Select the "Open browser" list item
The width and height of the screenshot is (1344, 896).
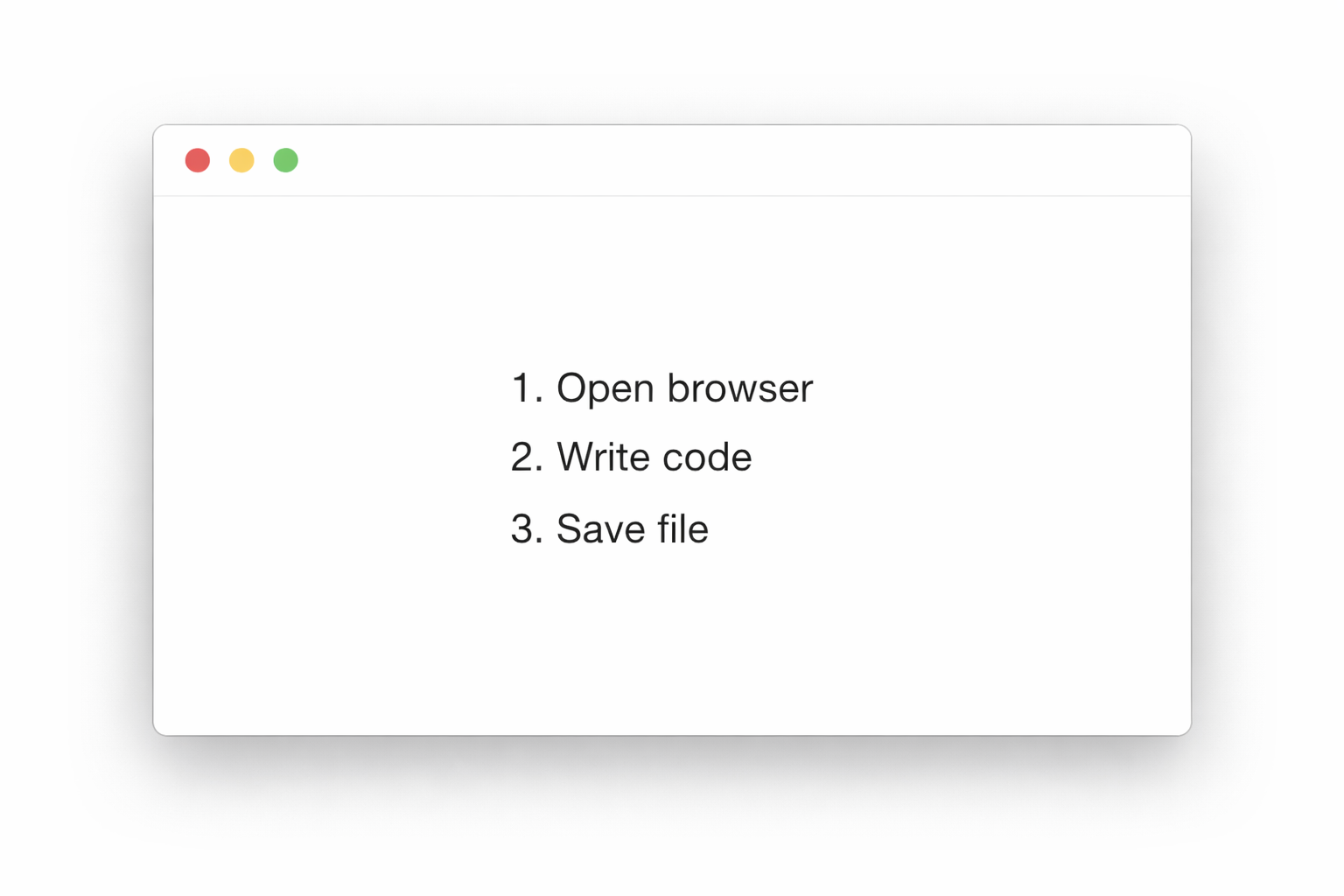click(x=684, y=388)
